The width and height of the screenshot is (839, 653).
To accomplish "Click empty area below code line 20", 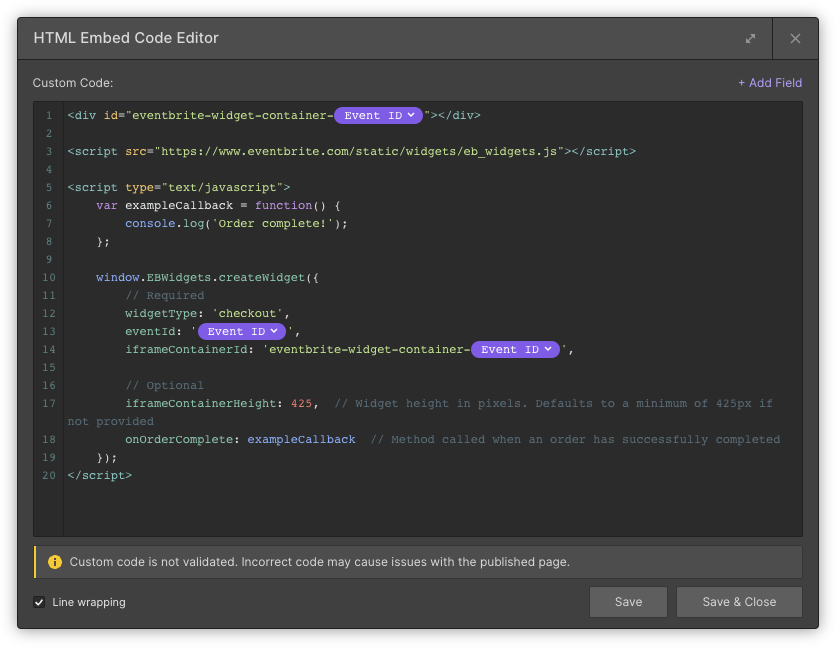I will tap(432, 508).
